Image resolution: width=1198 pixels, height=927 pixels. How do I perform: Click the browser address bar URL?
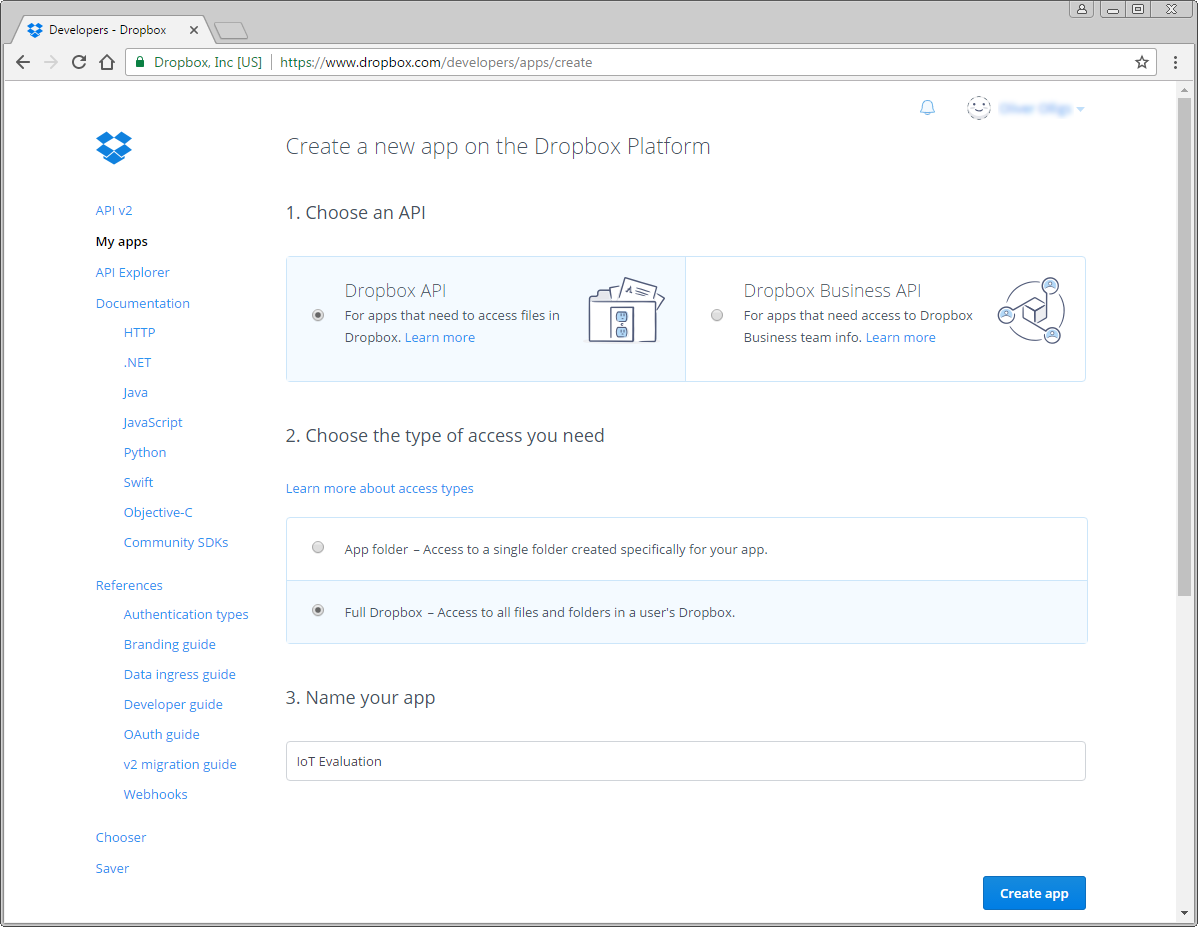[x=435, y=63]
